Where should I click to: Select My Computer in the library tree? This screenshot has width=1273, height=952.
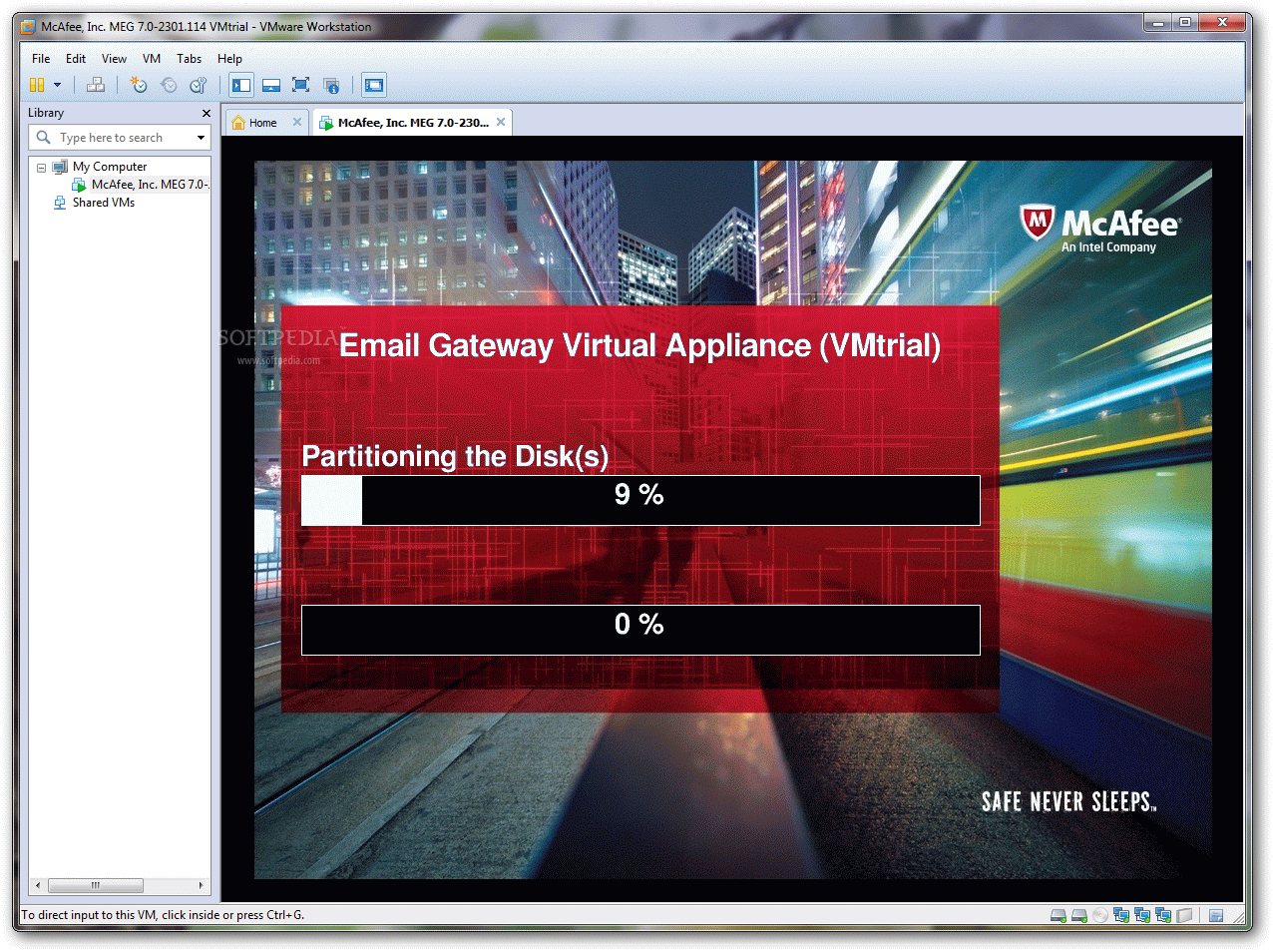point(110,167)
